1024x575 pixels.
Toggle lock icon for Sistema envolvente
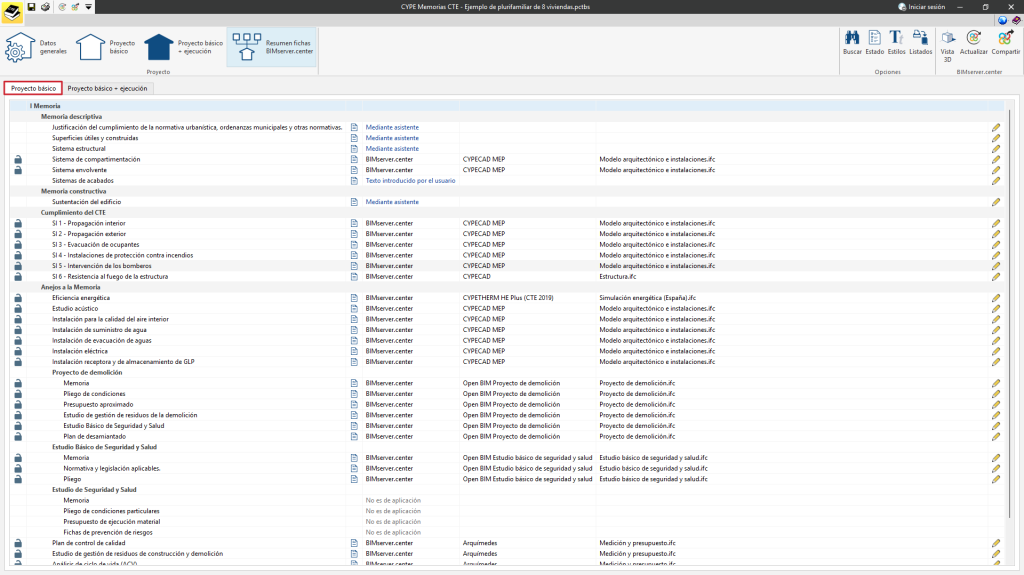coord(18,170)
